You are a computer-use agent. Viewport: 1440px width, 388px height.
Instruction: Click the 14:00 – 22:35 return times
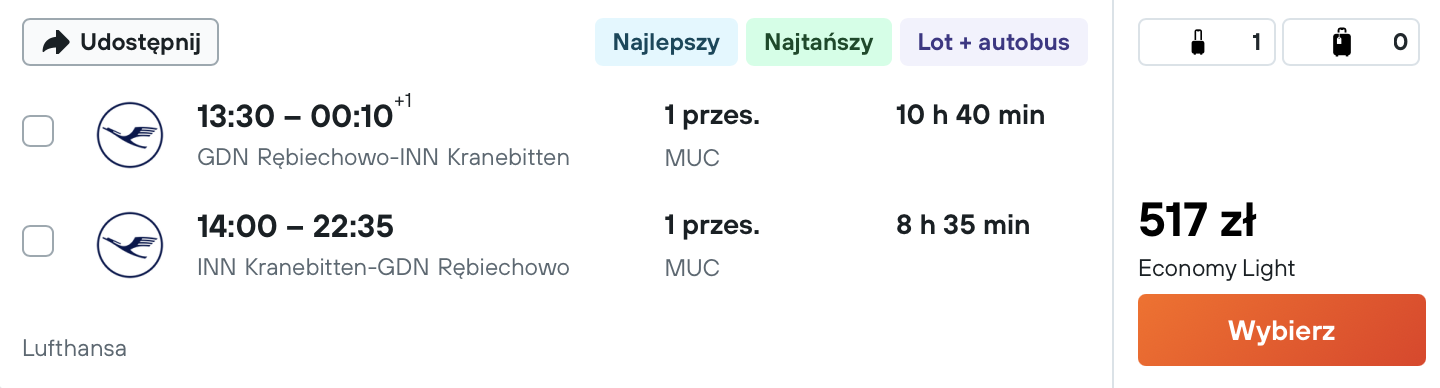pyautogui.click(x=295, y=227)
